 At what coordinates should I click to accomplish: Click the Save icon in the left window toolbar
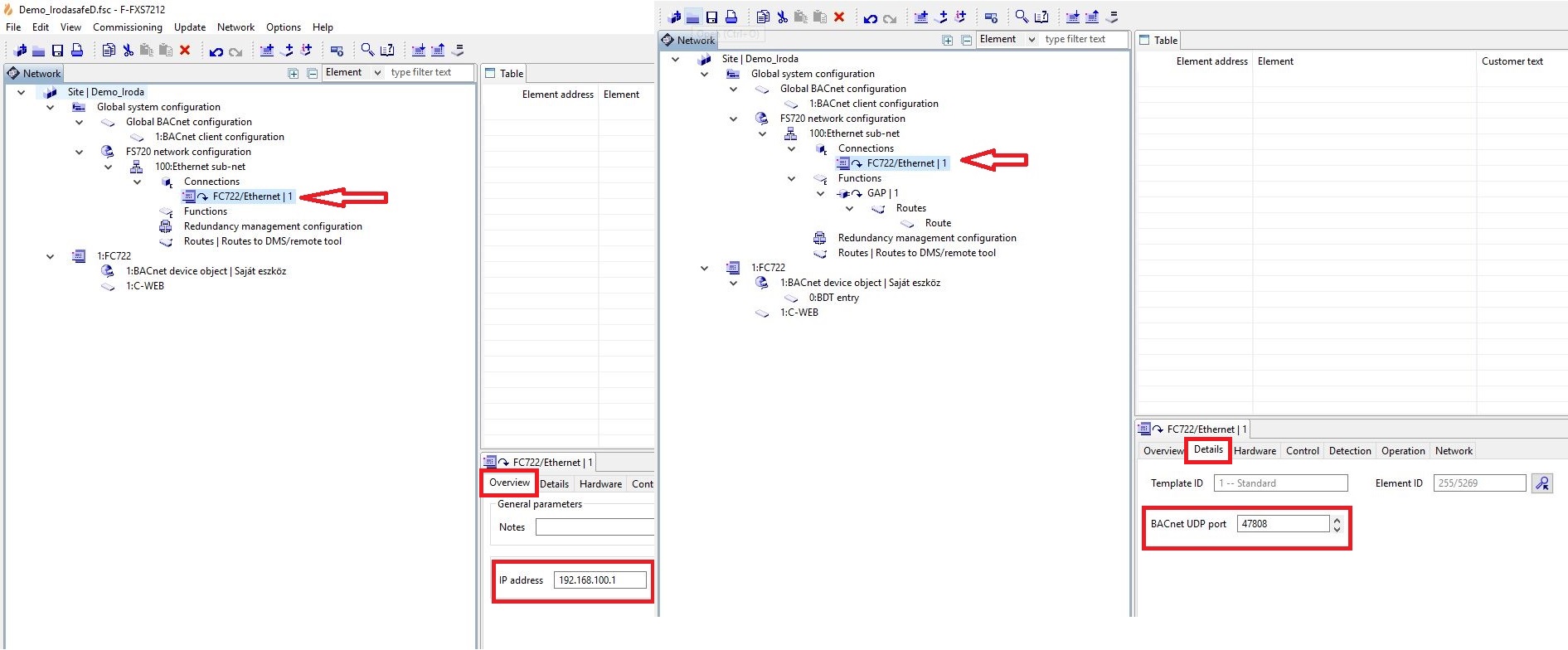pos(57,51)
